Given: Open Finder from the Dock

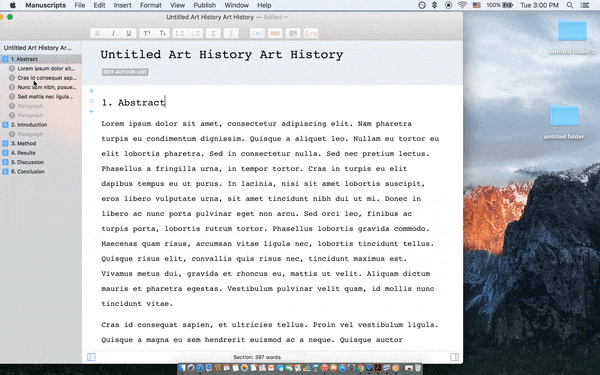Looking at the screenshot, I should (x=182, y=368).
